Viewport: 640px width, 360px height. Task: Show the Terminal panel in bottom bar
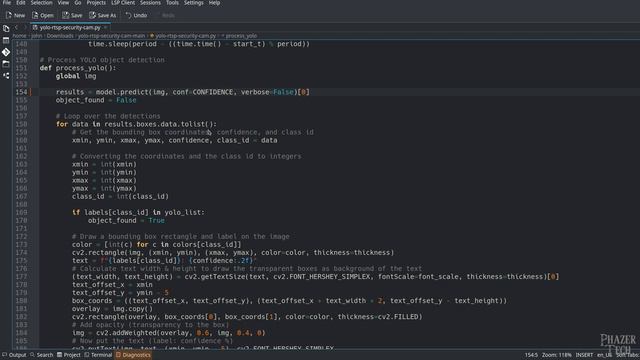(x=98, y=355)
